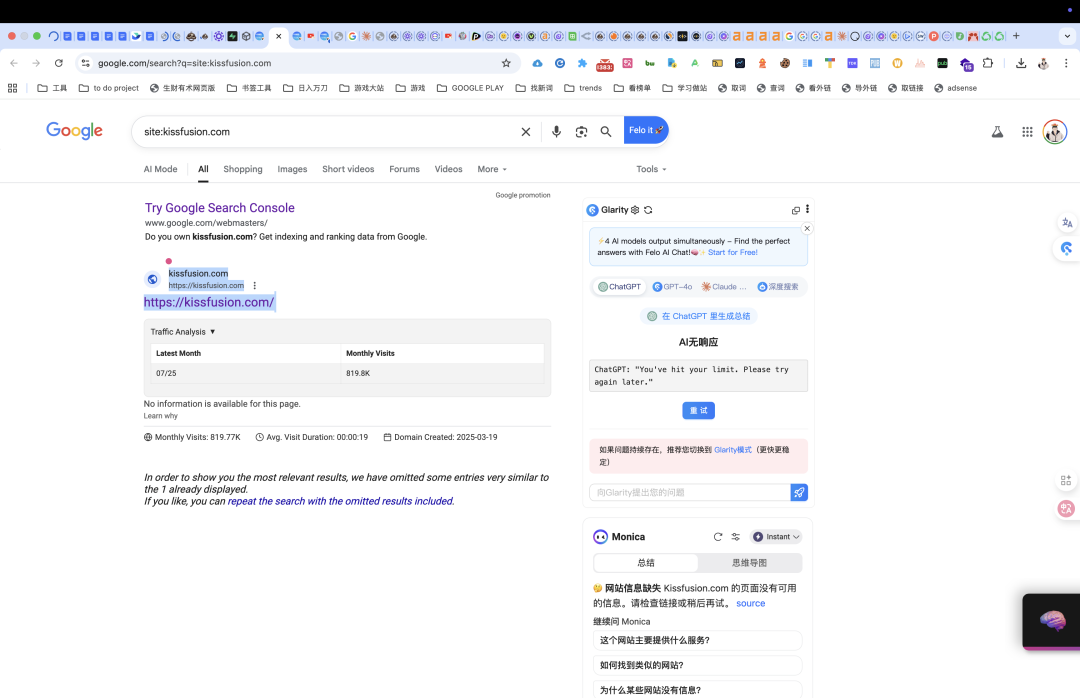Screen dimensions: 1080x698
Task: Open Chrome extensions puzzle icon
Action: [x=988, y=63]
